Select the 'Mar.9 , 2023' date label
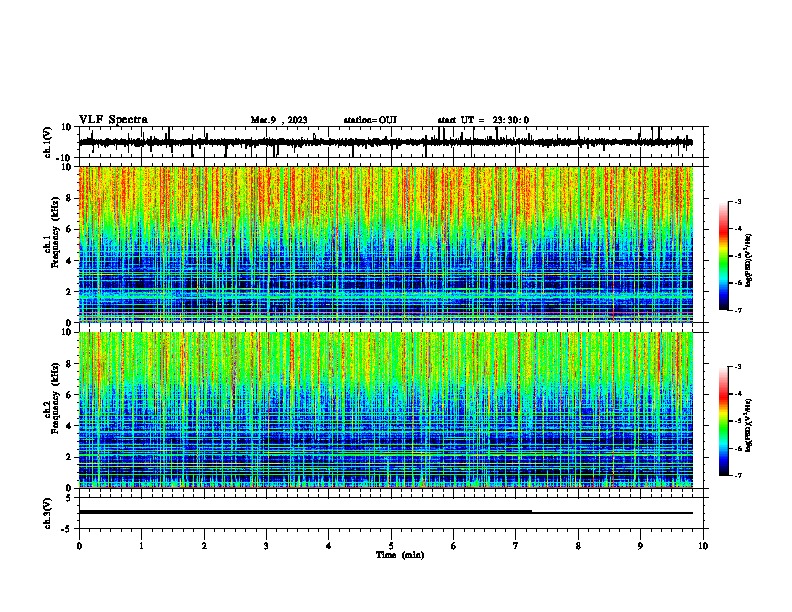This screenshot has height=612, width=792. [279, 120]
